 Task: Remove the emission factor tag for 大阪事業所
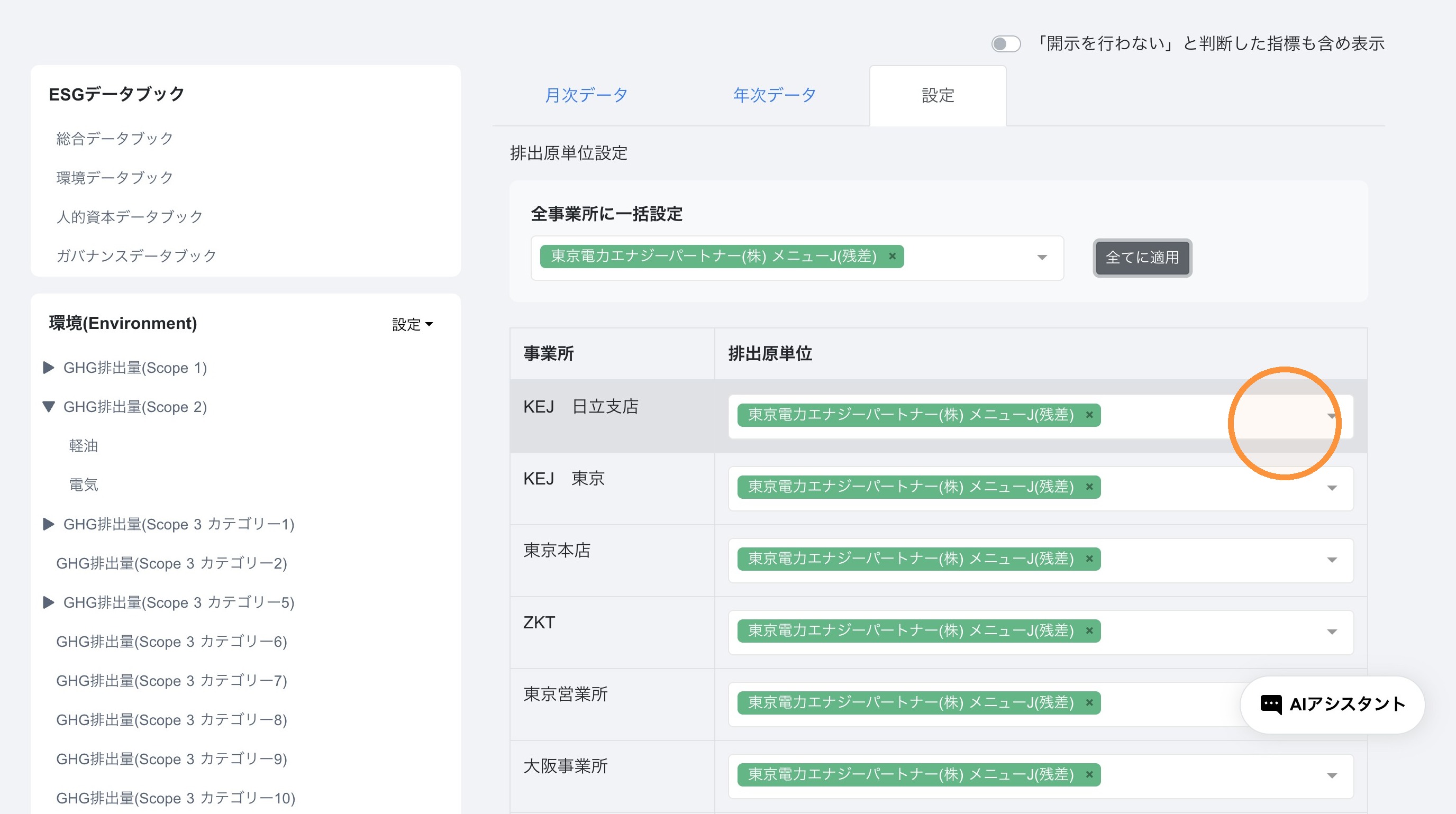[1089, 774]
